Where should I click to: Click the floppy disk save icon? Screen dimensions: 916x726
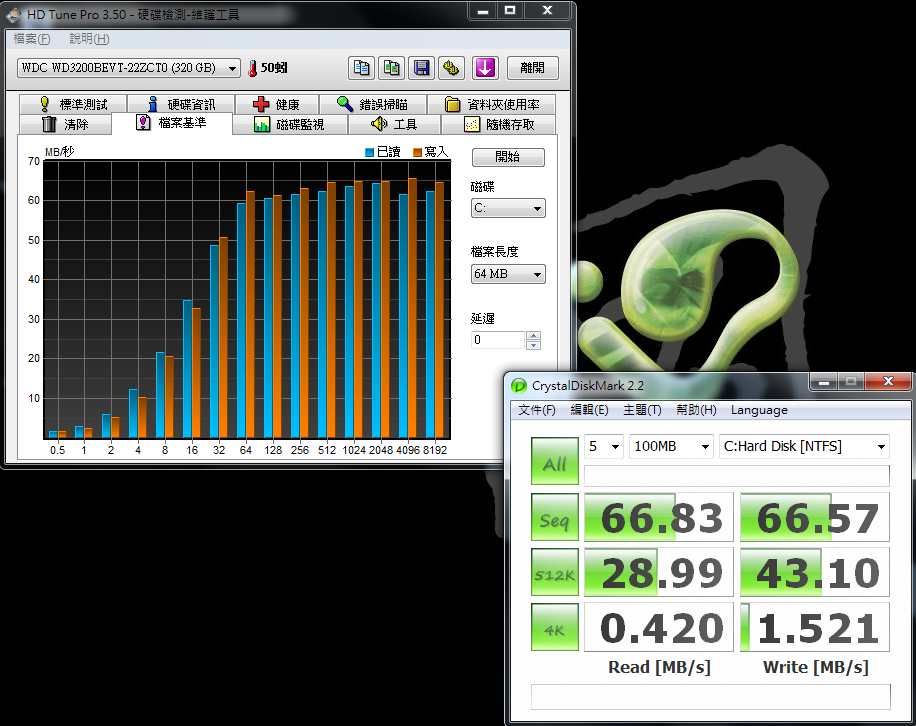click(x=422, y=68)
